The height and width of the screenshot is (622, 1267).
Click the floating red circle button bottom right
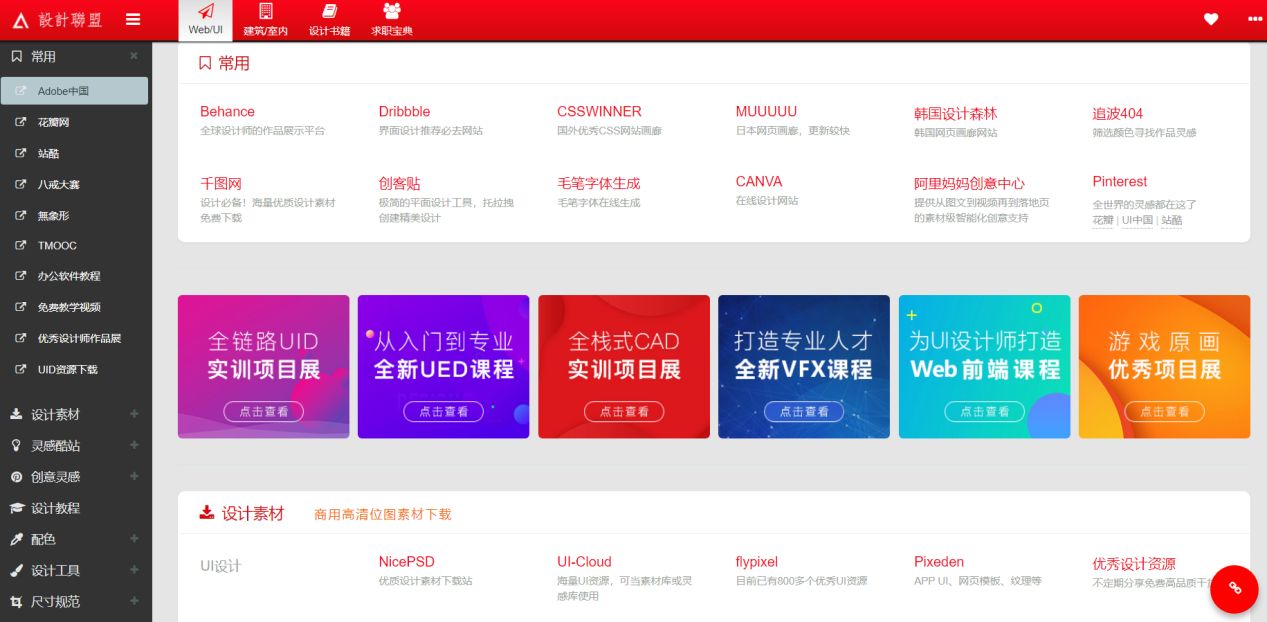pyautogui.click(x=1234, y=589)
